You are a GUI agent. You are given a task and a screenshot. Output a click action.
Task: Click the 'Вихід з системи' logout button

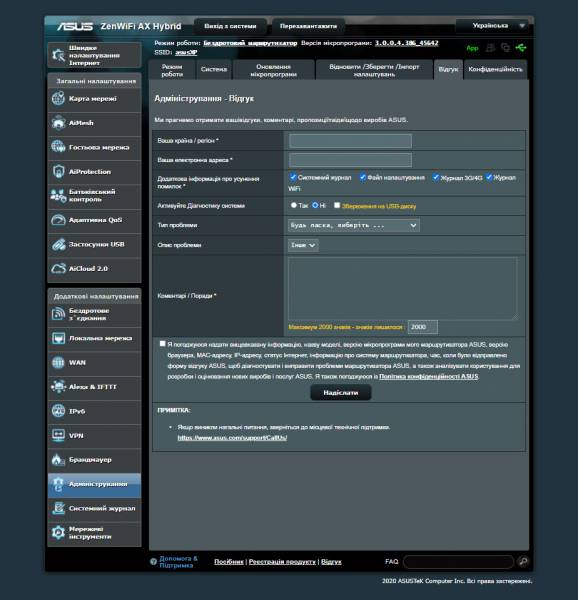tap(230, 26)
